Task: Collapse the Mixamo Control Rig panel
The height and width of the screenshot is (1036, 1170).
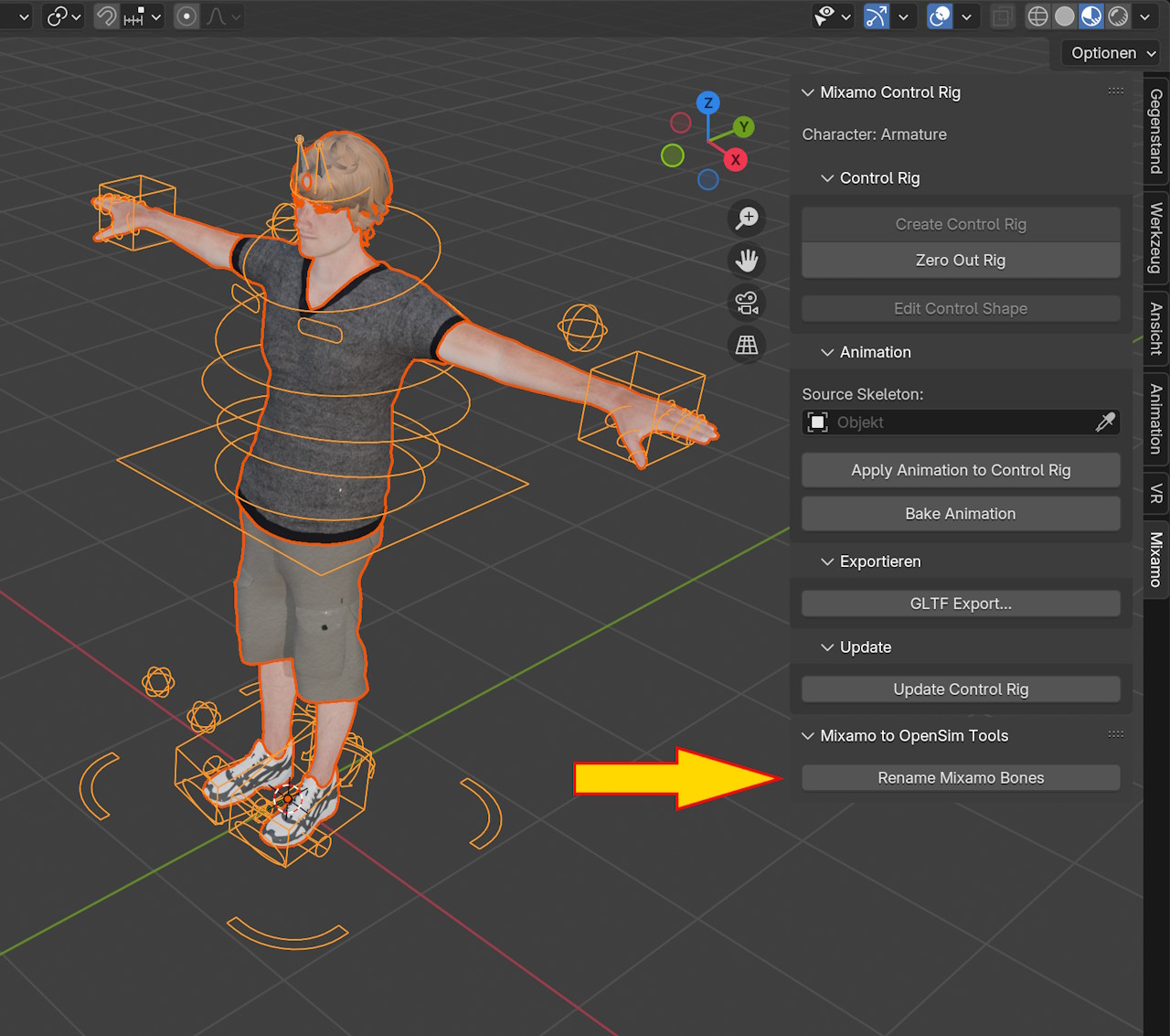Action: point(808,92)
